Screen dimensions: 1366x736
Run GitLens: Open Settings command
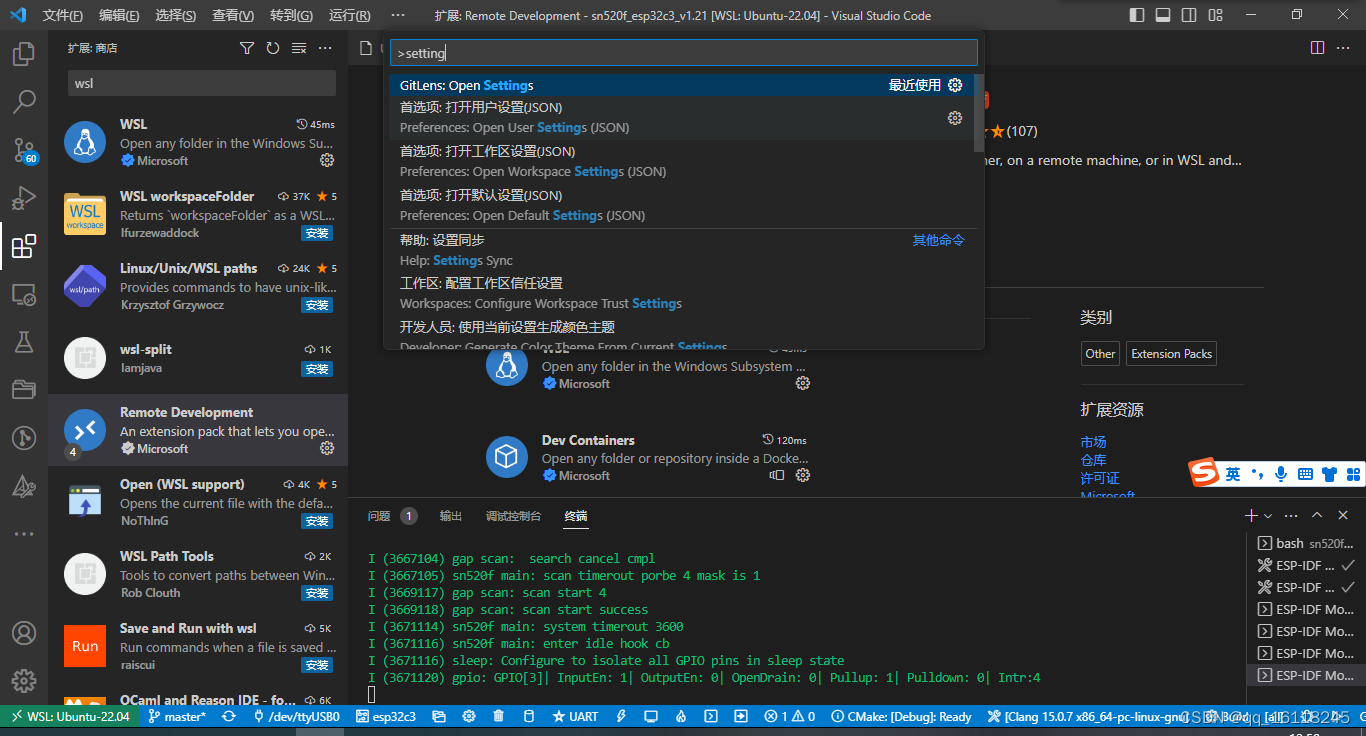pos(680,85)
